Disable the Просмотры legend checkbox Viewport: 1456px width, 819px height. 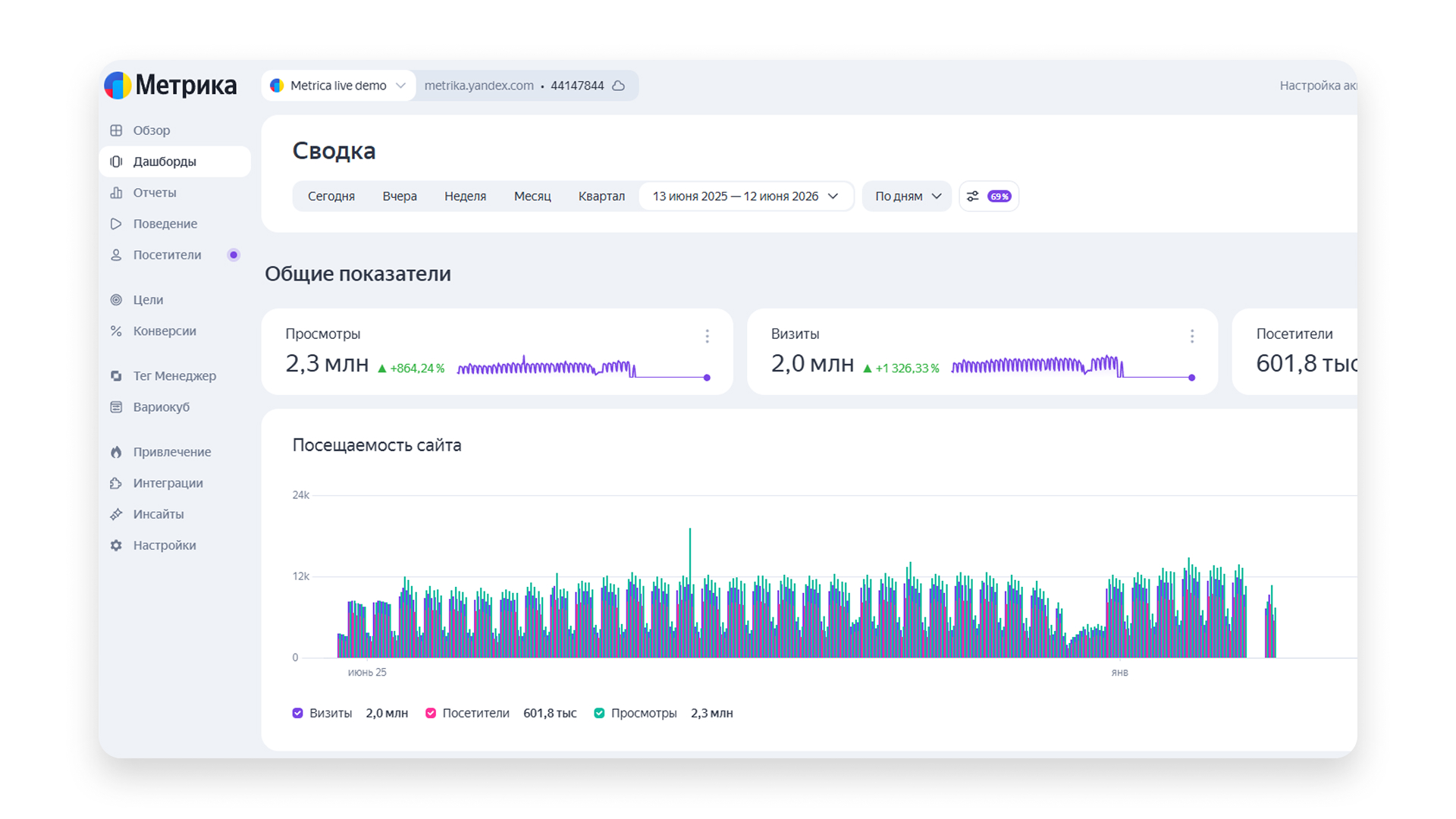(599, 713)
